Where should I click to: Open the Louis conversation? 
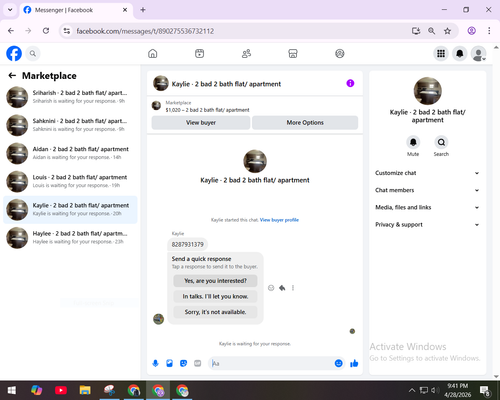point(70,181)
